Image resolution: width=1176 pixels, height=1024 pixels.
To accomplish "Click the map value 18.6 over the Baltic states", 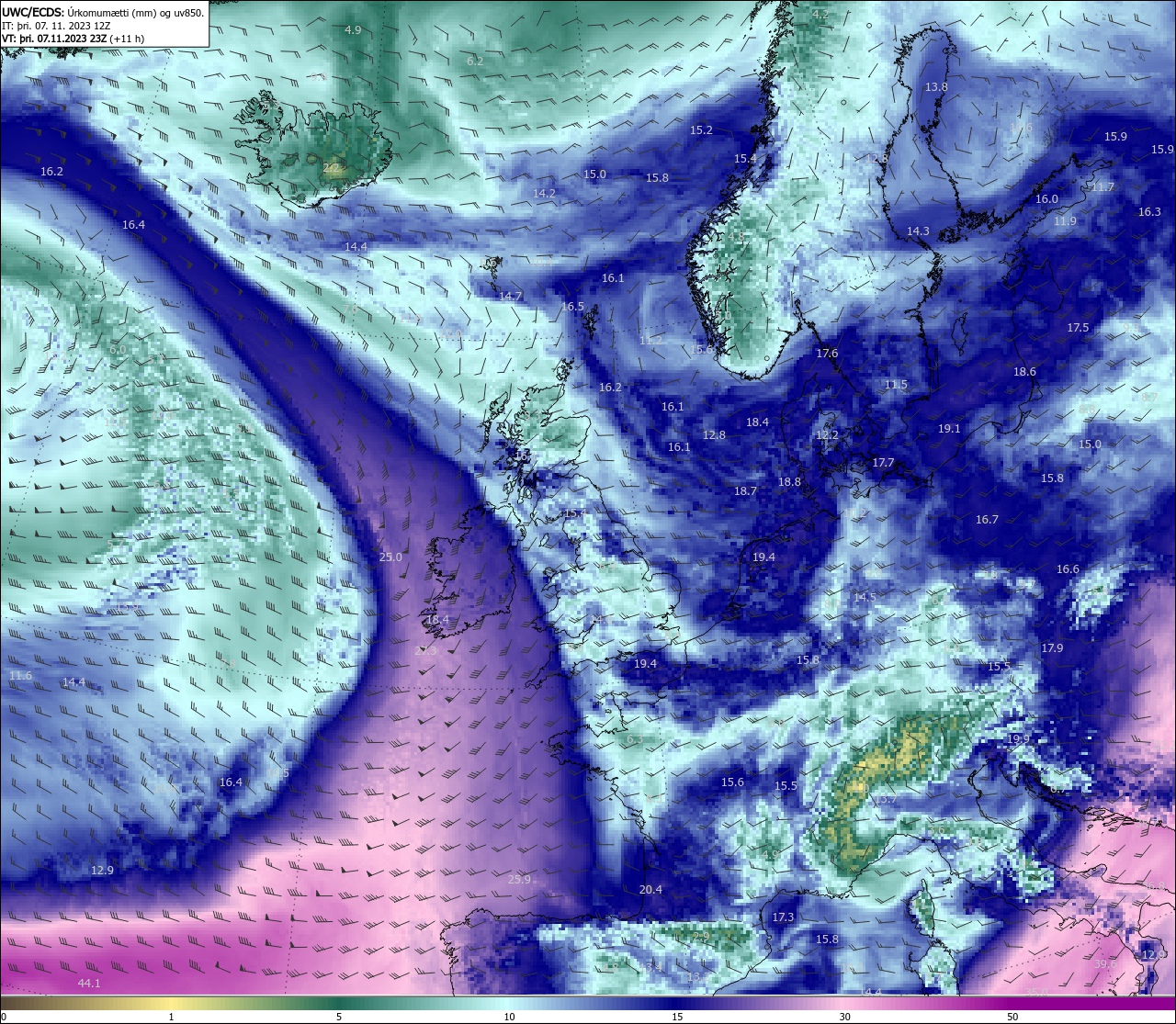I will 1024,372.
